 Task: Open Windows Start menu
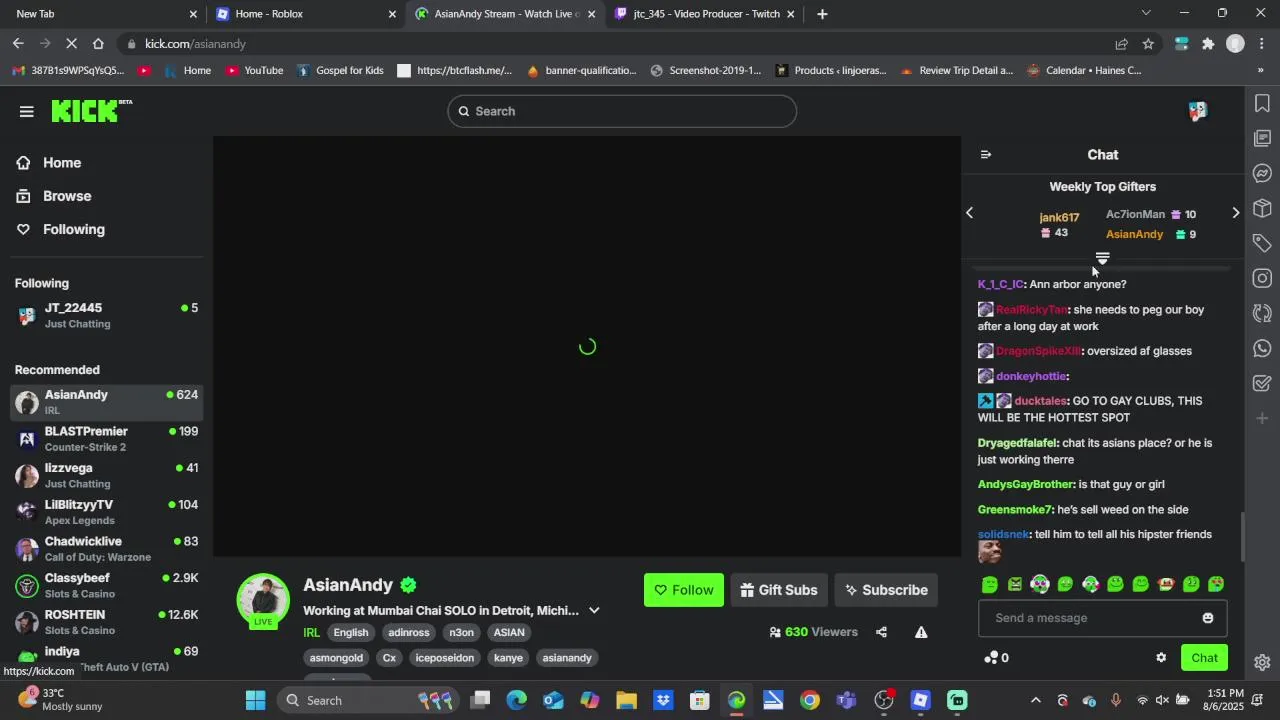pyautogui.click(x=255, y=700)
